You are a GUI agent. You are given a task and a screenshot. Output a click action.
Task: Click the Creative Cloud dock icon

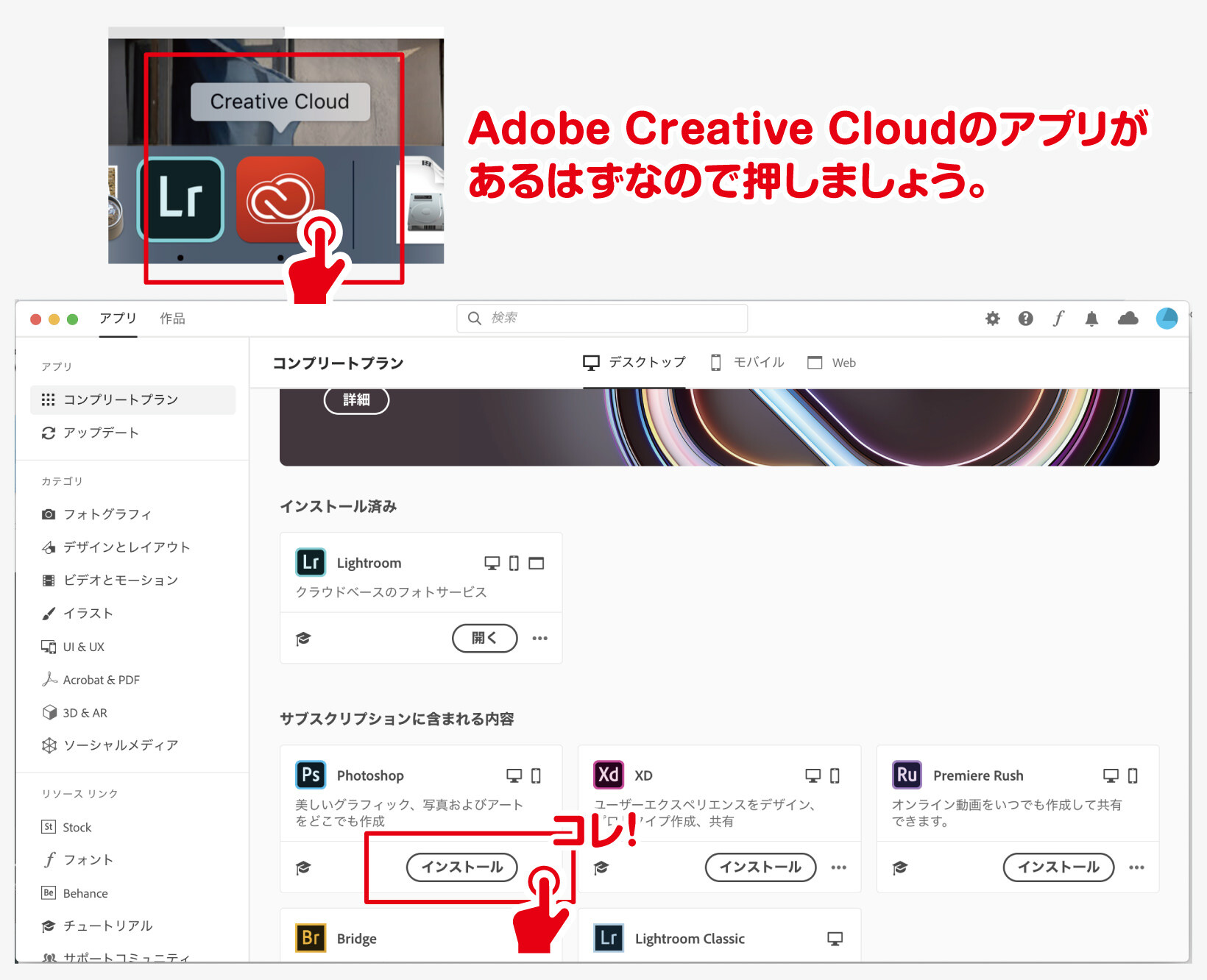pyautogui.click(x=280, y=199)
